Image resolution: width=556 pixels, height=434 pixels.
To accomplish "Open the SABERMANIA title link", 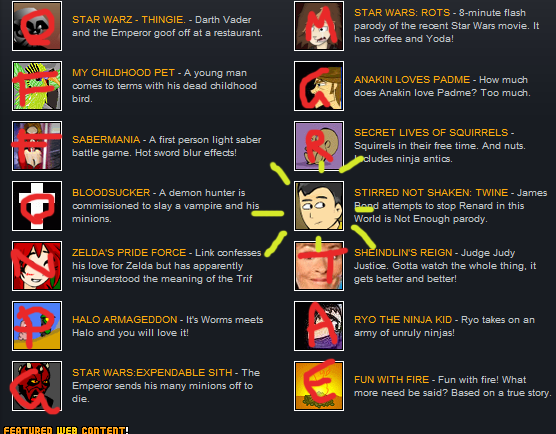I will [x=106, y=140].
